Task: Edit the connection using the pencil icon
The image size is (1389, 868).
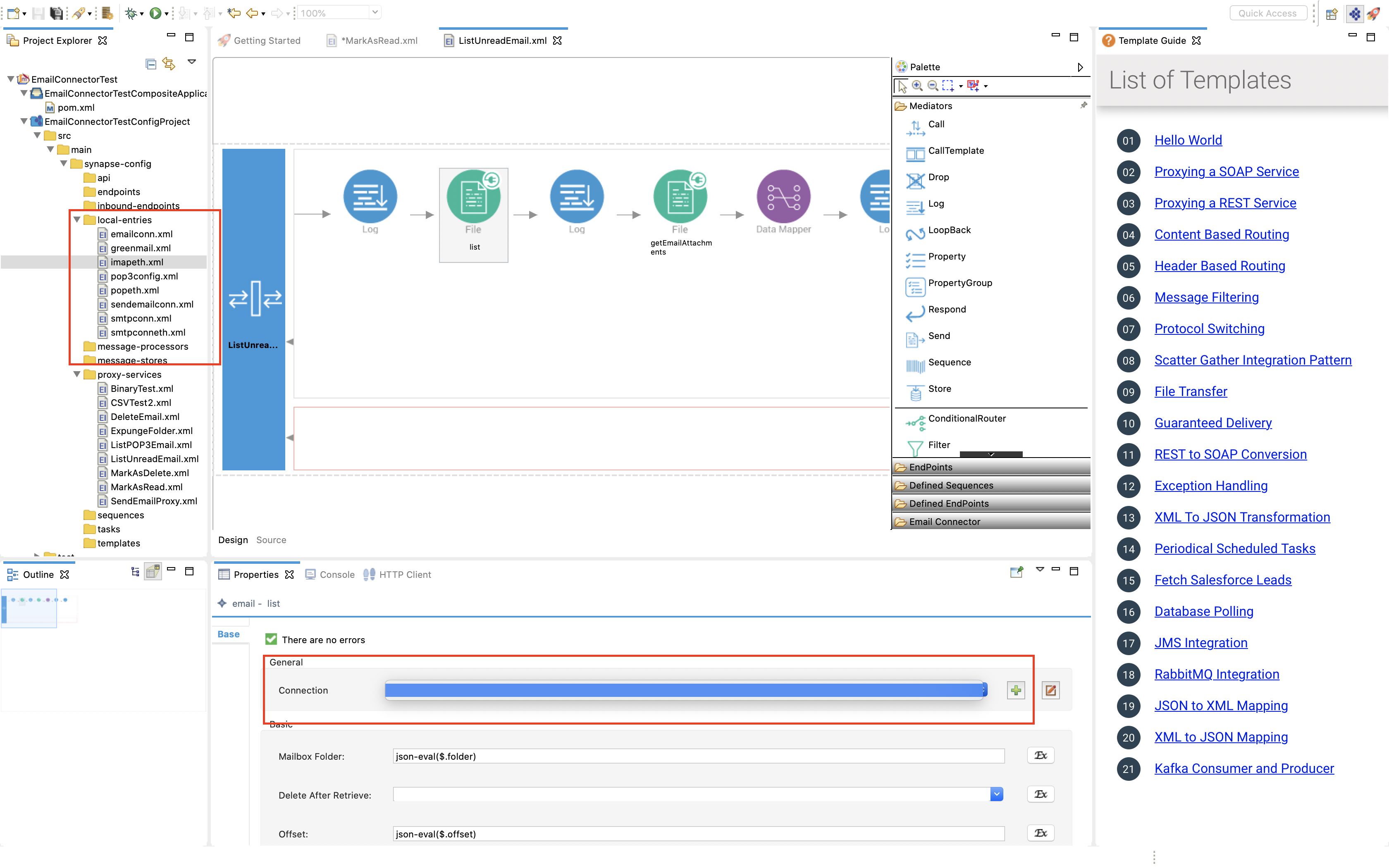Action: 1050,690
